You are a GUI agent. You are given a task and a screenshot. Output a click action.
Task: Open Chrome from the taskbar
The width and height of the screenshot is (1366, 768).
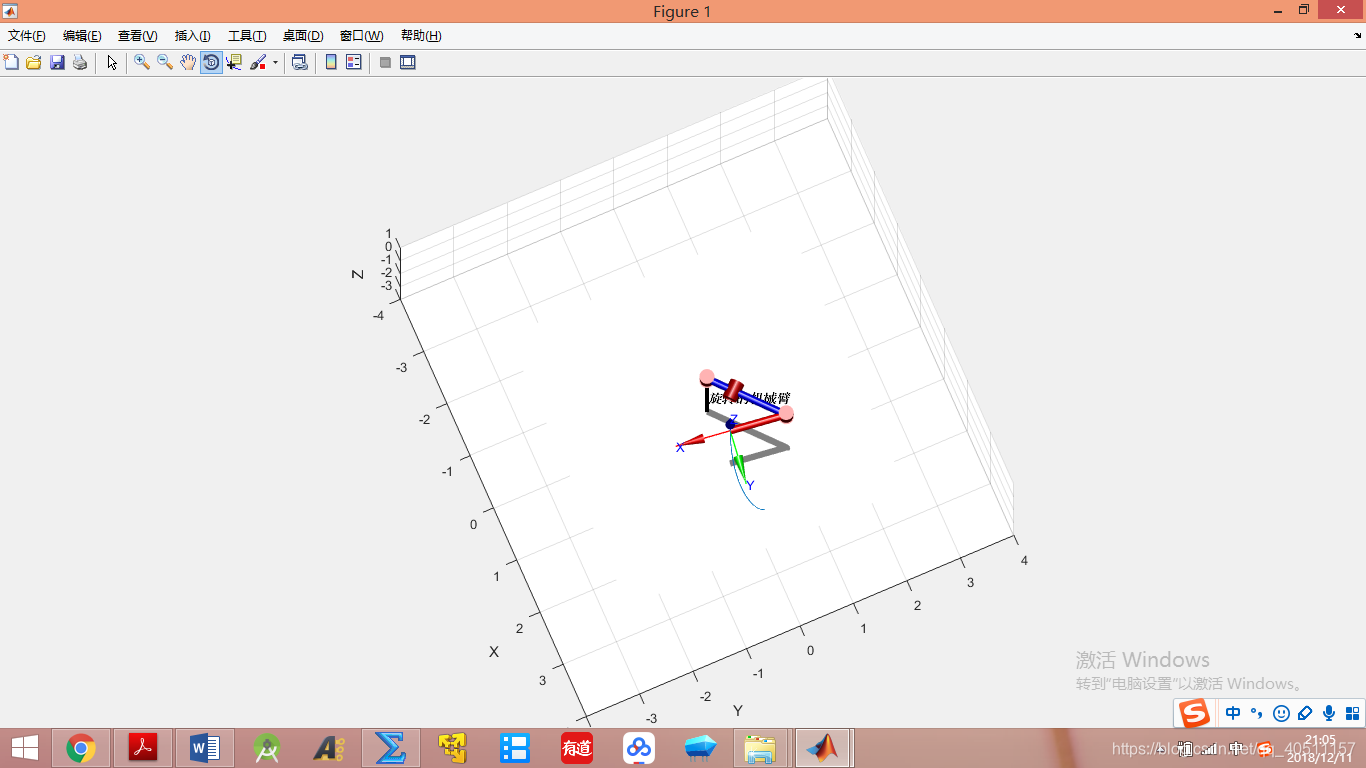[81, 747]
